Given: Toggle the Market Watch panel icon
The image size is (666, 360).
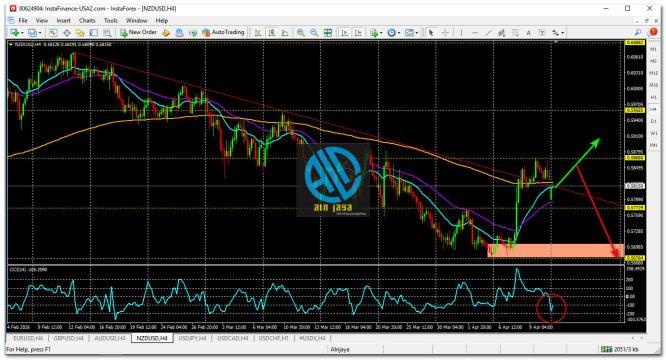Looking at the screenshot, I should pos(53,32).
